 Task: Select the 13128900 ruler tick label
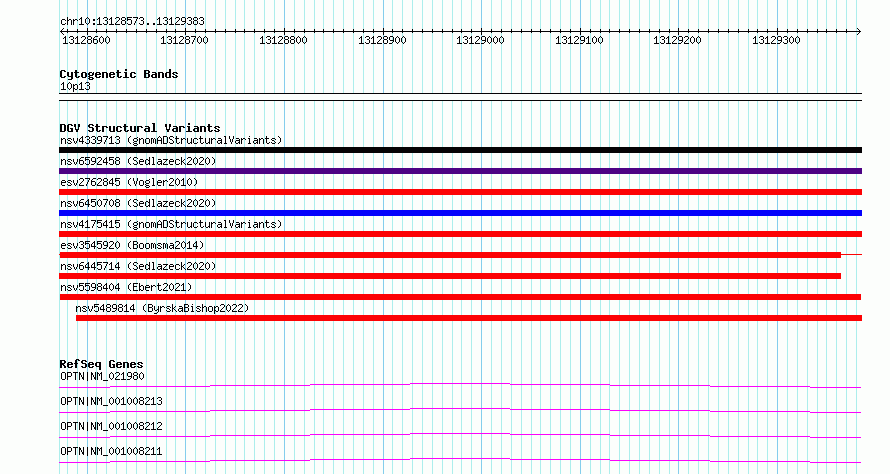(x=382, y=40)
